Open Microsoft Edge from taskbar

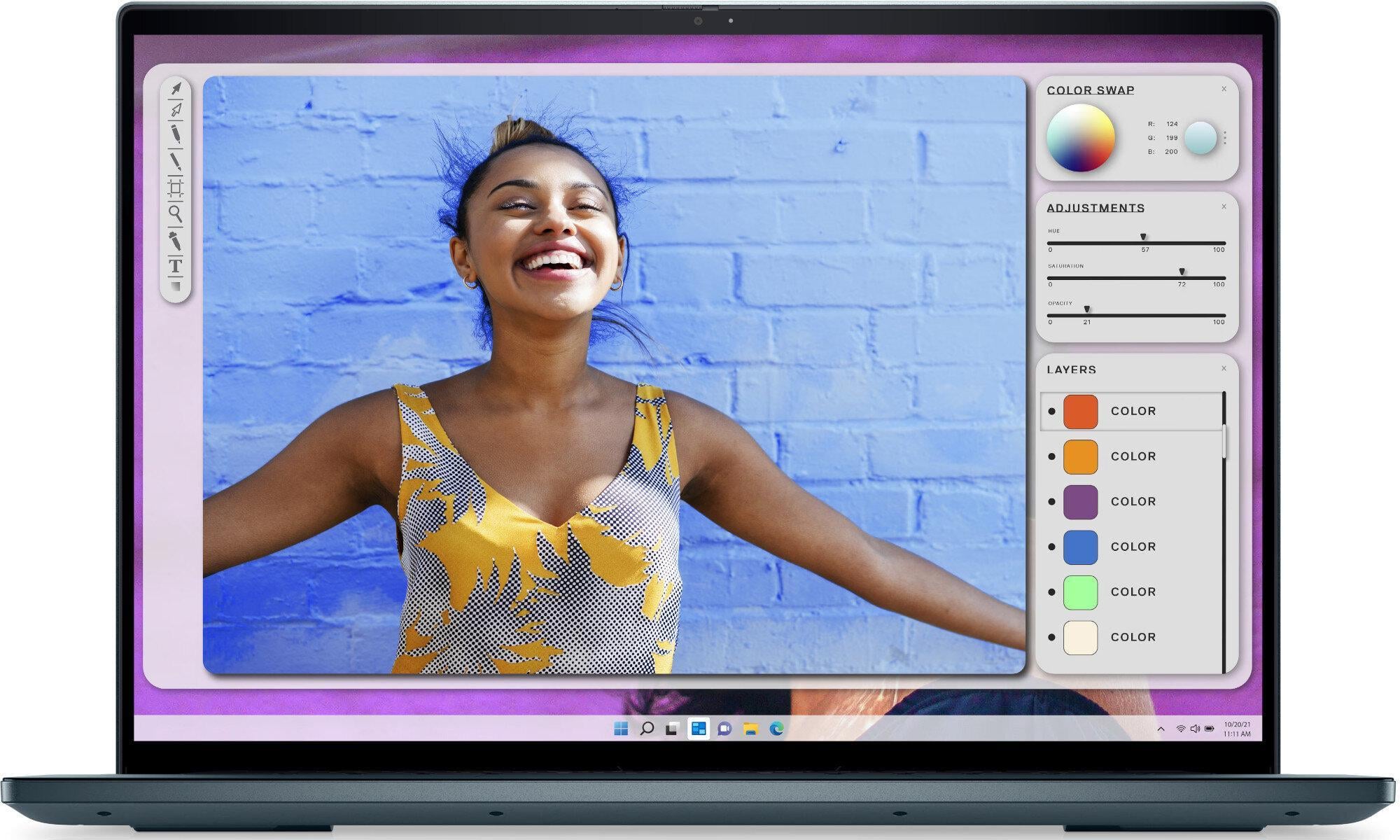(776, 729)
